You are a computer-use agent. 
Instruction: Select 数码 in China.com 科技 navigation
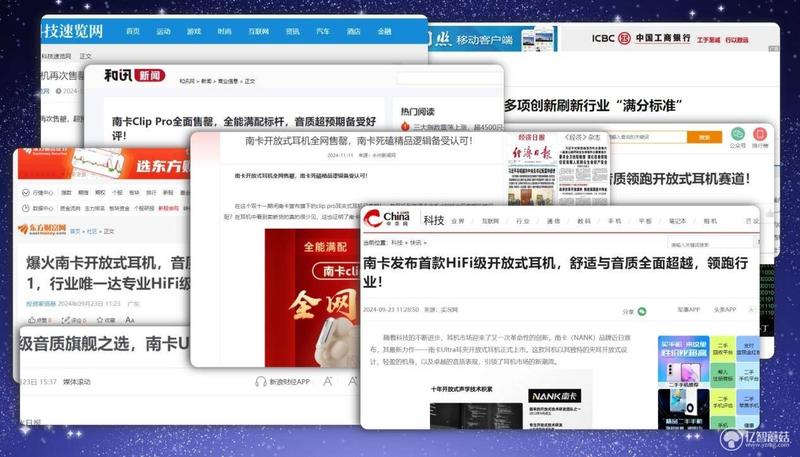pyautogui.click(x=584, y=221)
